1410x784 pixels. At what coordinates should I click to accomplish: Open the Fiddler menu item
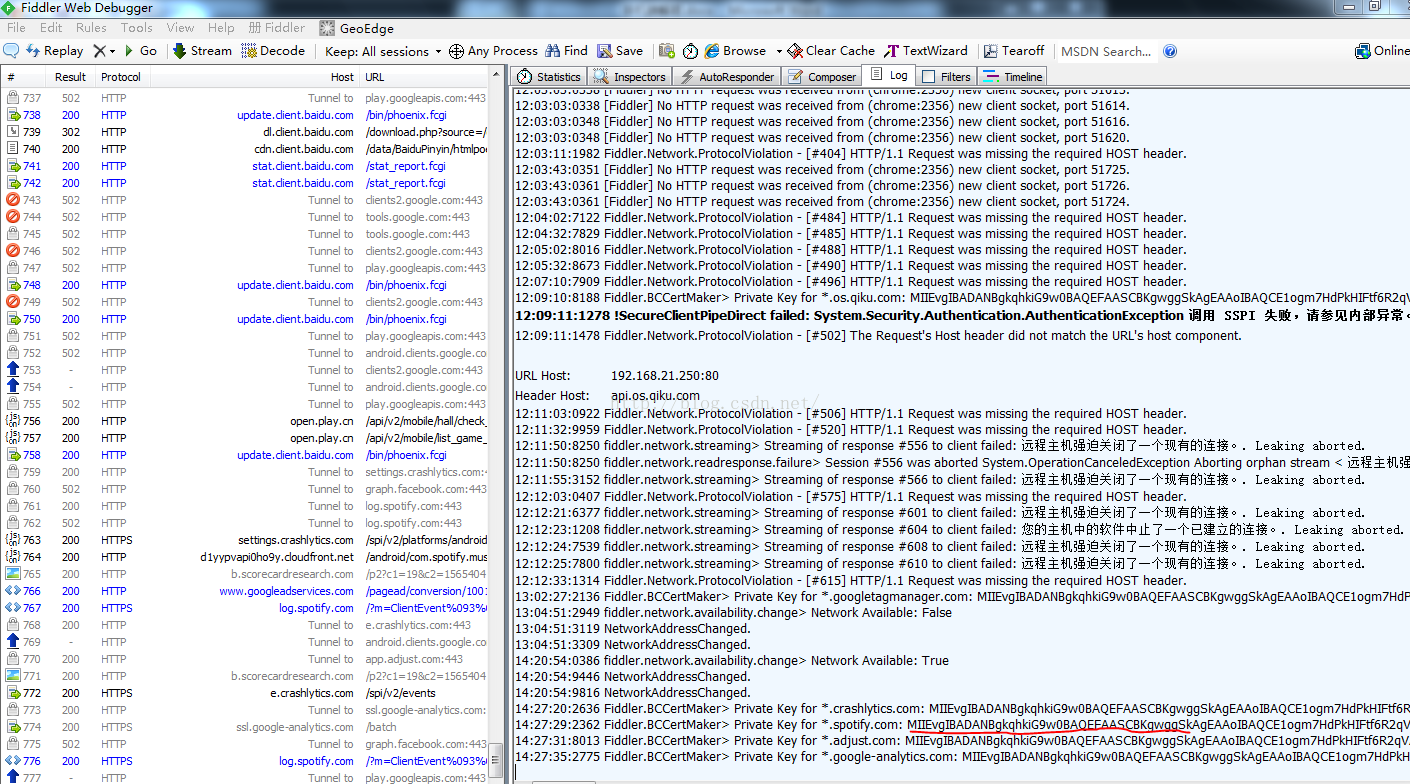(x=277, y=28)
